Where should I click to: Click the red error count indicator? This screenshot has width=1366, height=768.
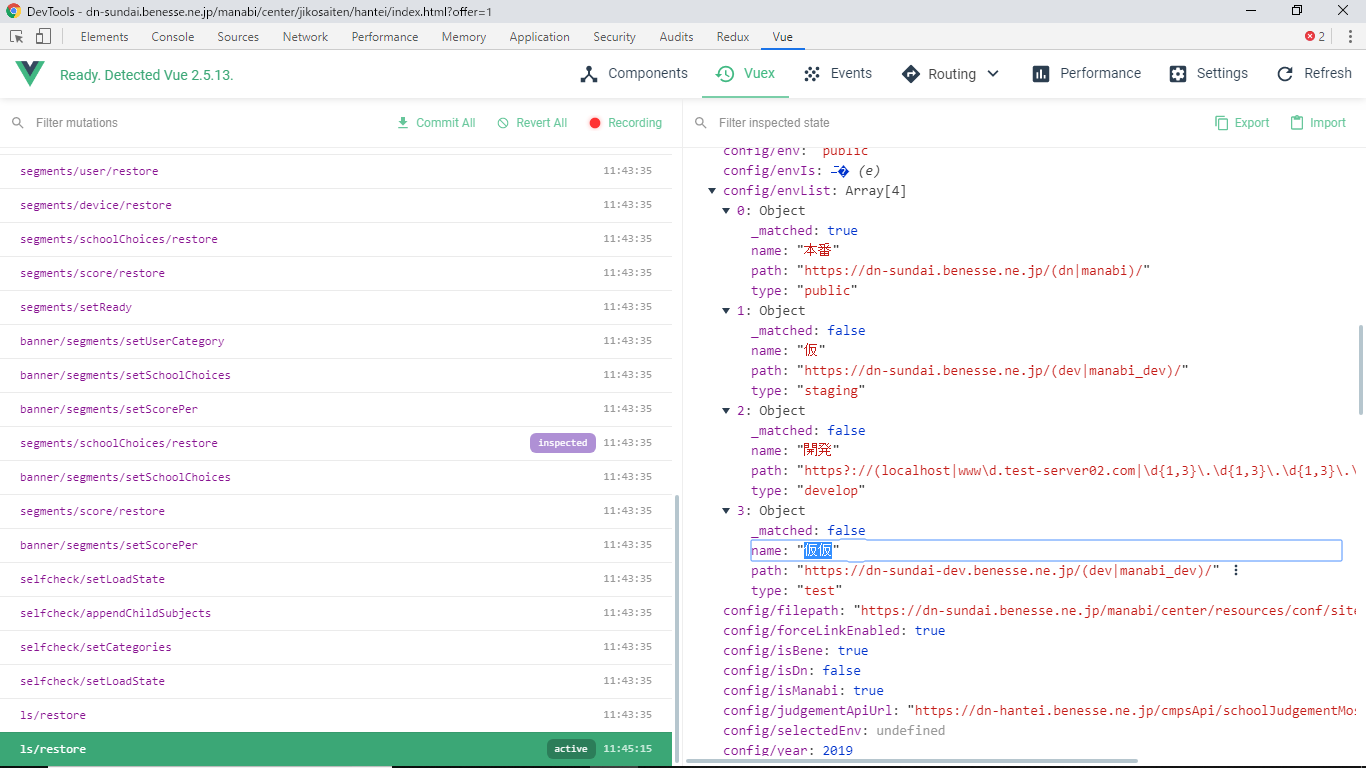pyautogui.click(x=1314, y=37)
